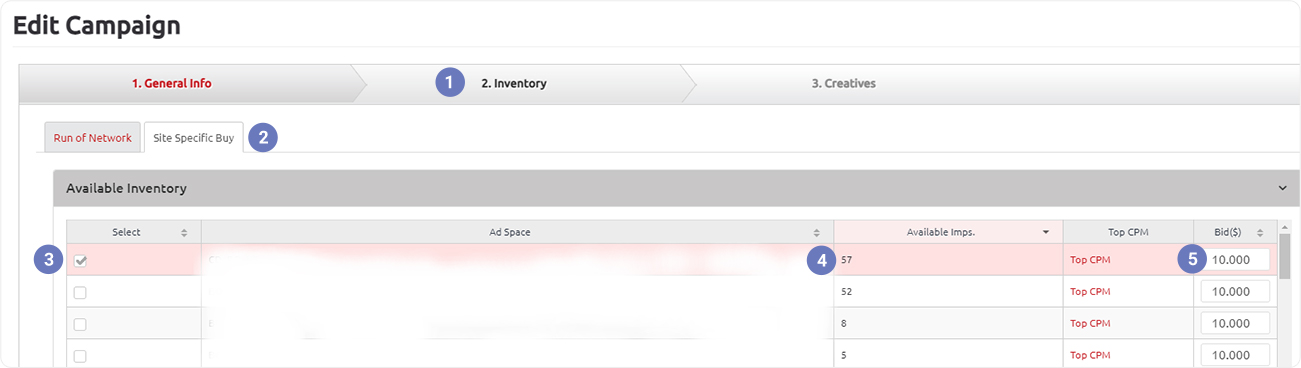Check the checkbox for the 52 impressions row
The width and height of the screenshot is (1301, 368).
[x=80, y=292]
